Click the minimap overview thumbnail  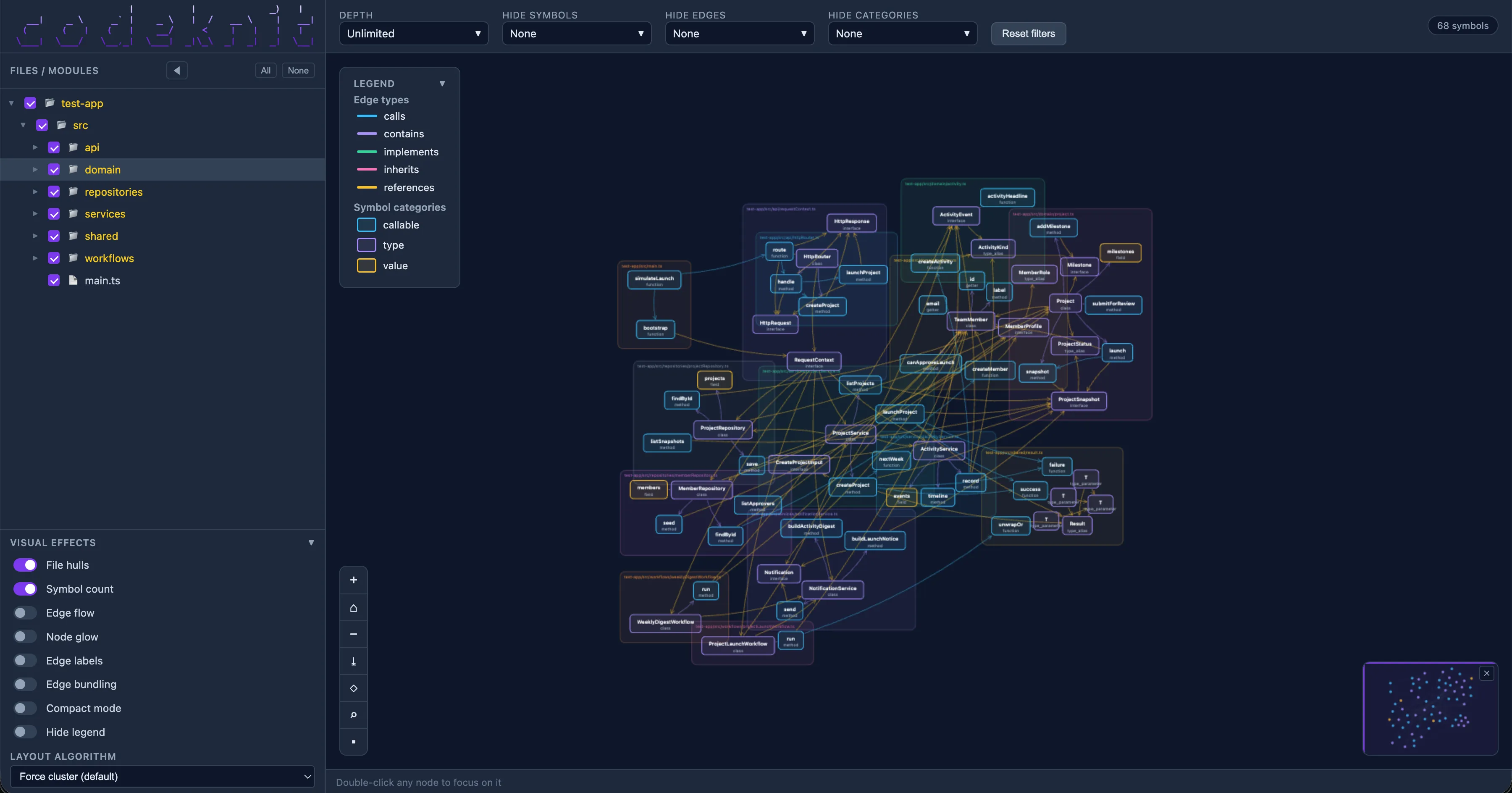coord(1431,709)
